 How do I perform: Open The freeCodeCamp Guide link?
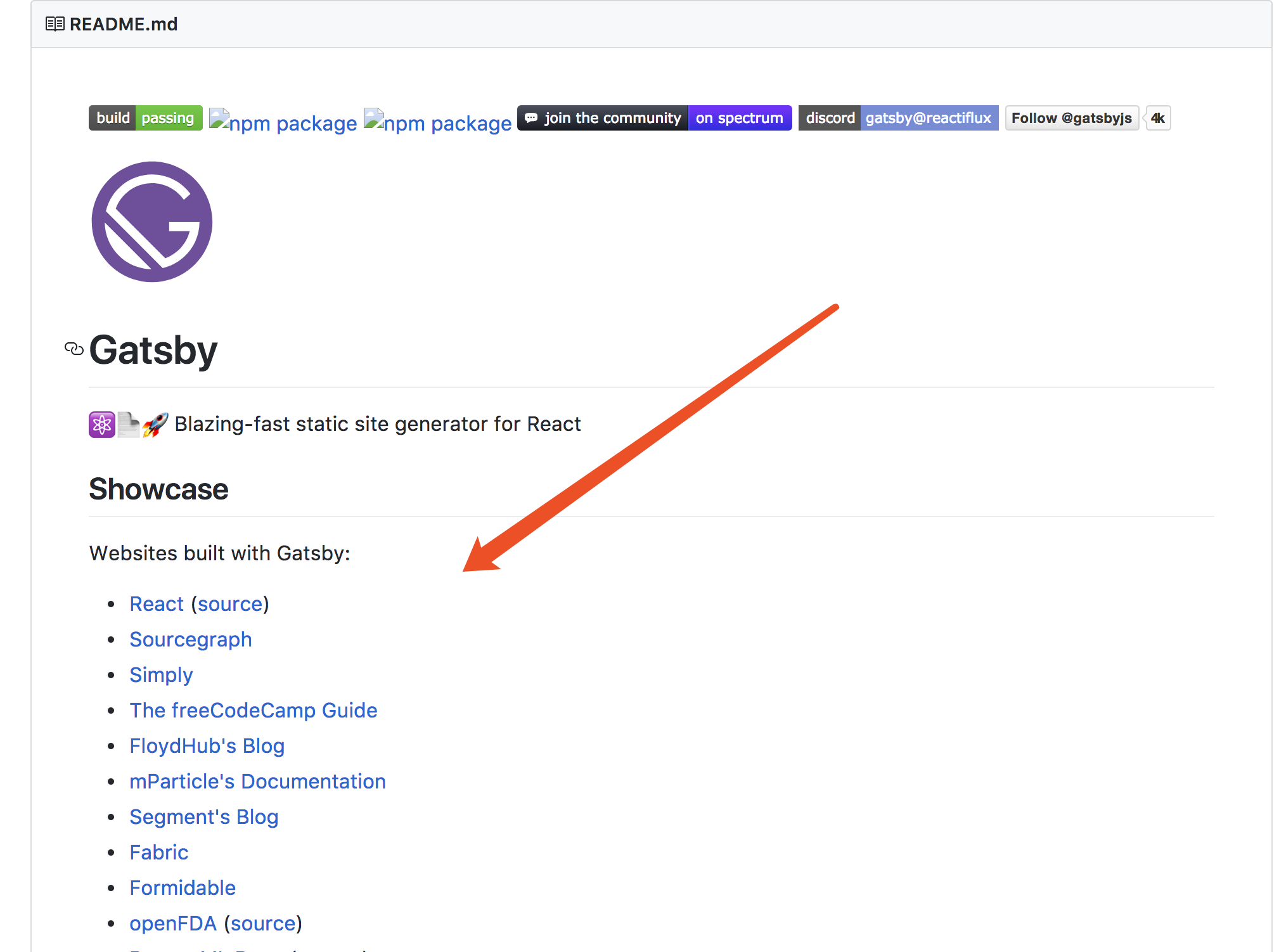coord(254,710)
